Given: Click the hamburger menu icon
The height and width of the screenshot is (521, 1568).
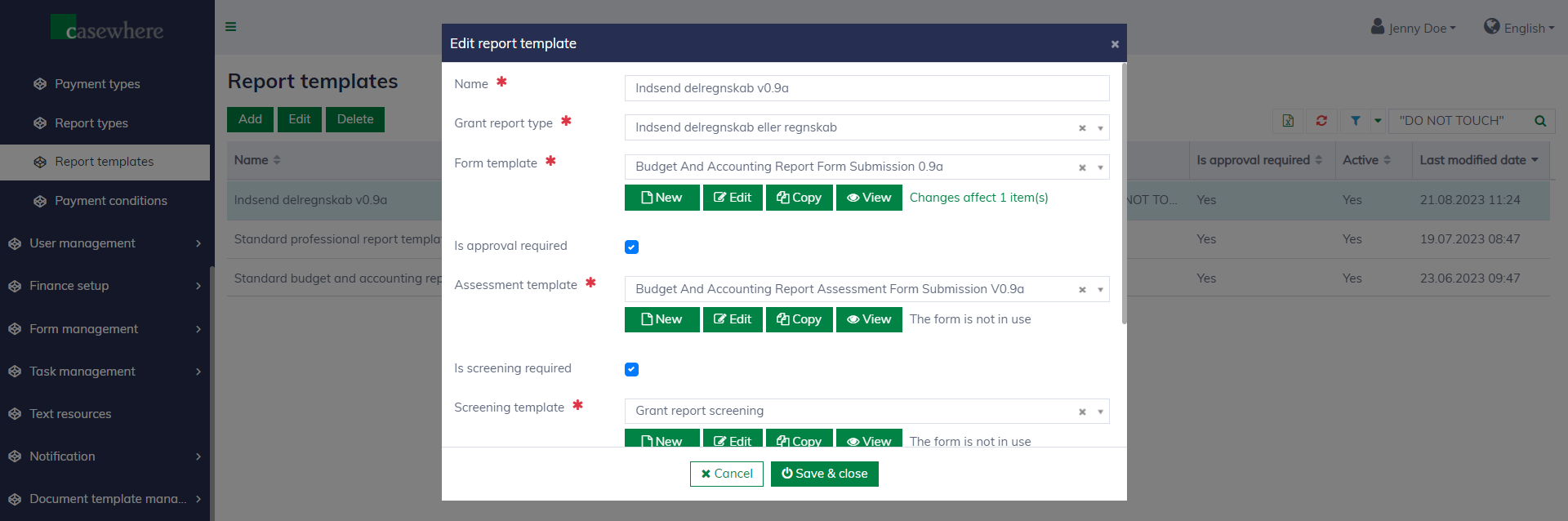Looking at the screenshot, I should coord(231,27).
